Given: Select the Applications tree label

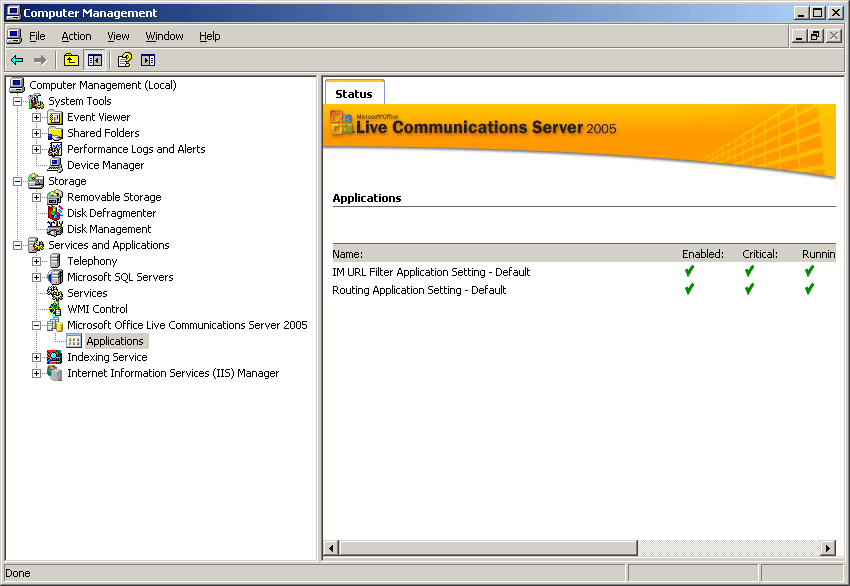Looking at the screenshot, I should tap(115, 341).
